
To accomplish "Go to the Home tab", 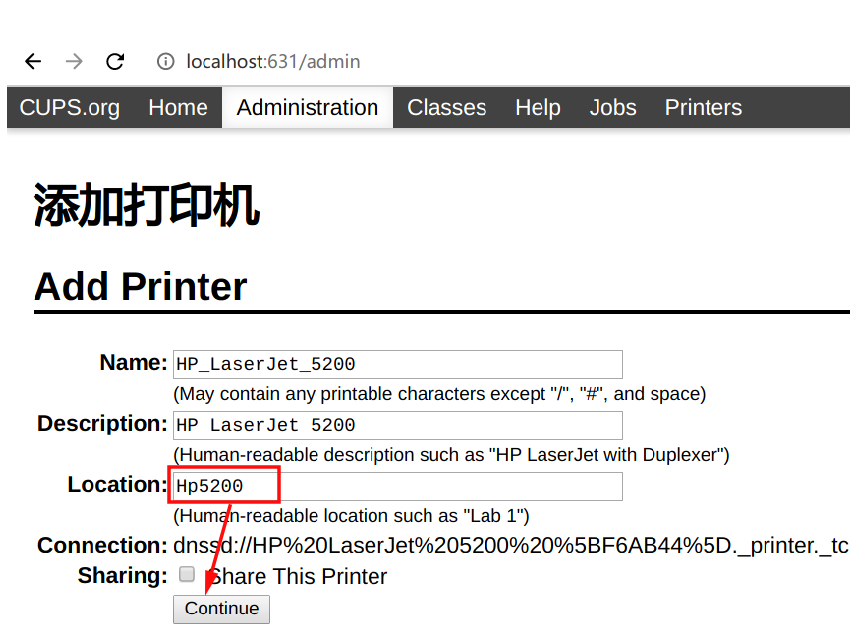I will 178,108.
